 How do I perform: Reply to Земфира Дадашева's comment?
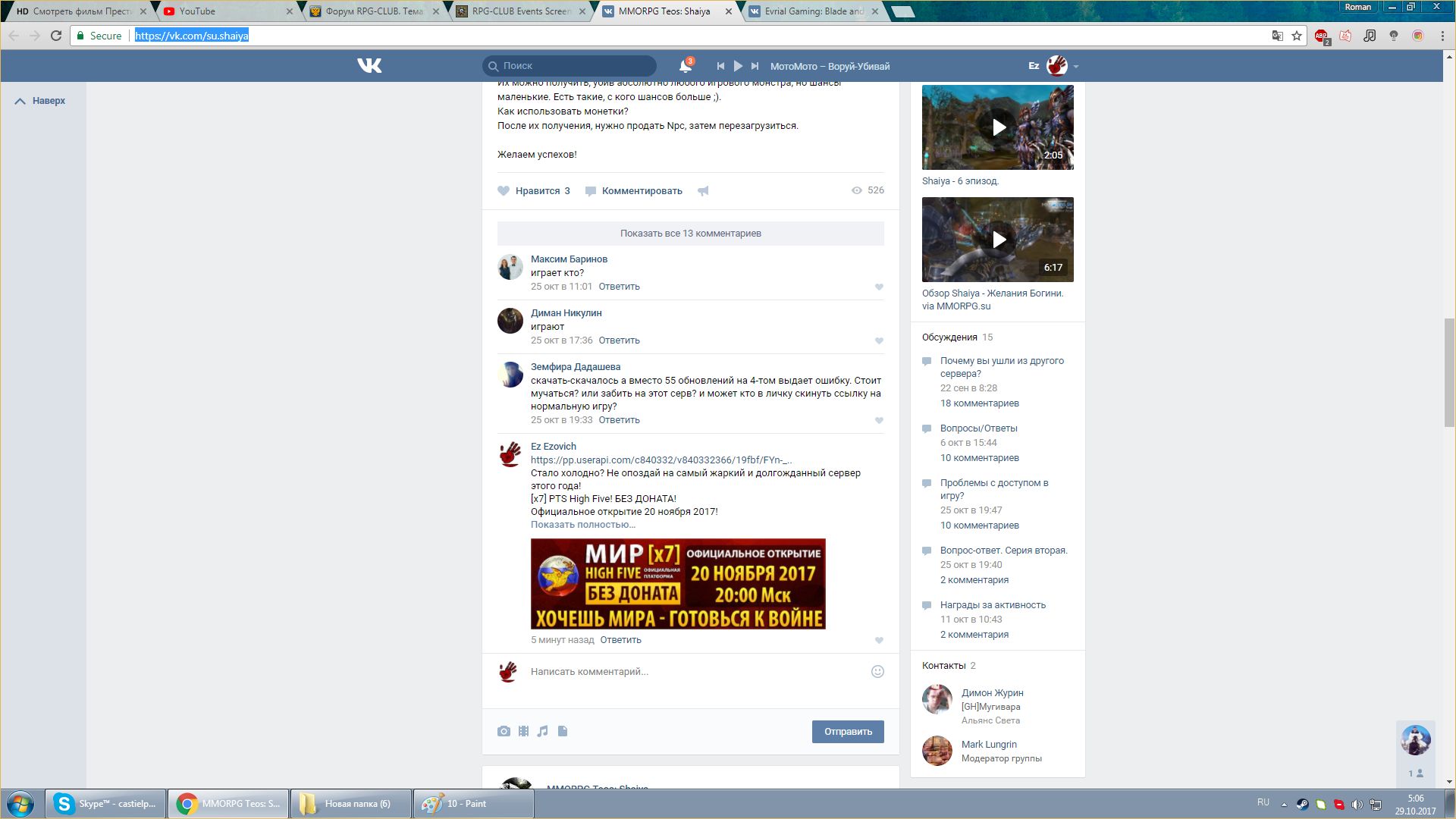tap(619, 420)
